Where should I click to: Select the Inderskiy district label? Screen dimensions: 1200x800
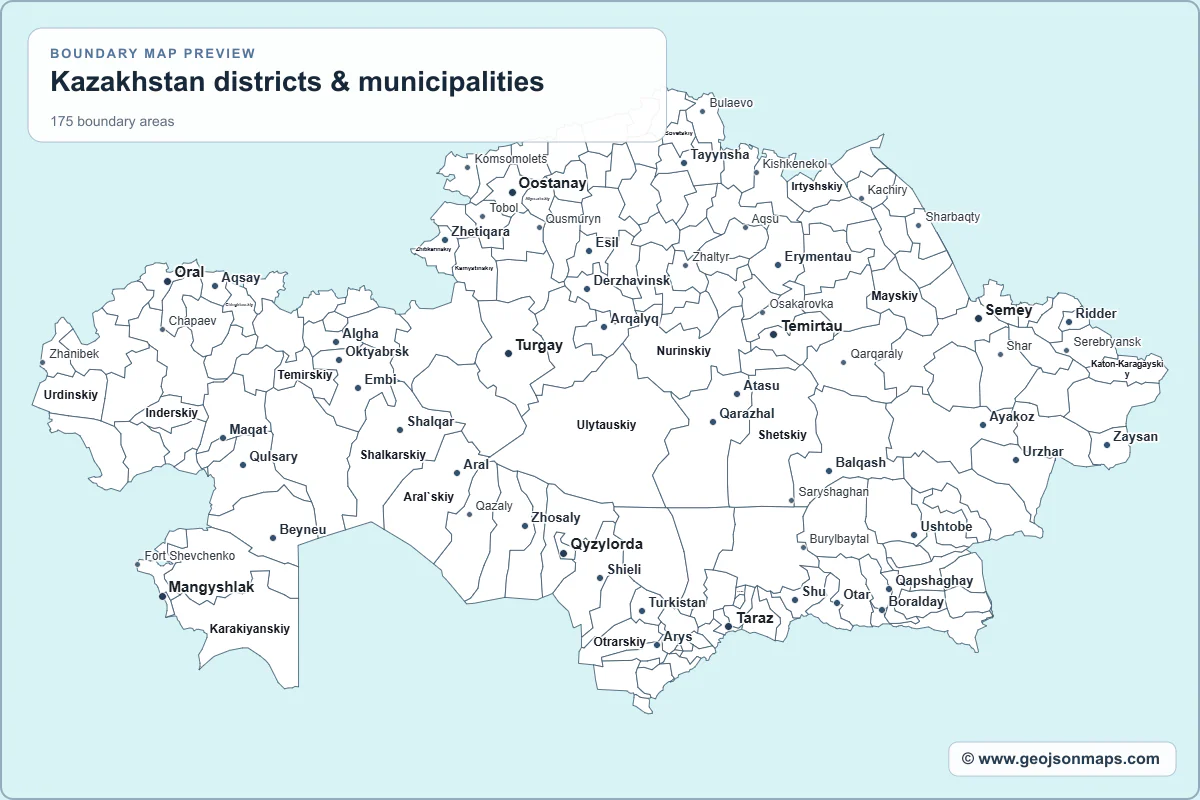coord(171,413)
